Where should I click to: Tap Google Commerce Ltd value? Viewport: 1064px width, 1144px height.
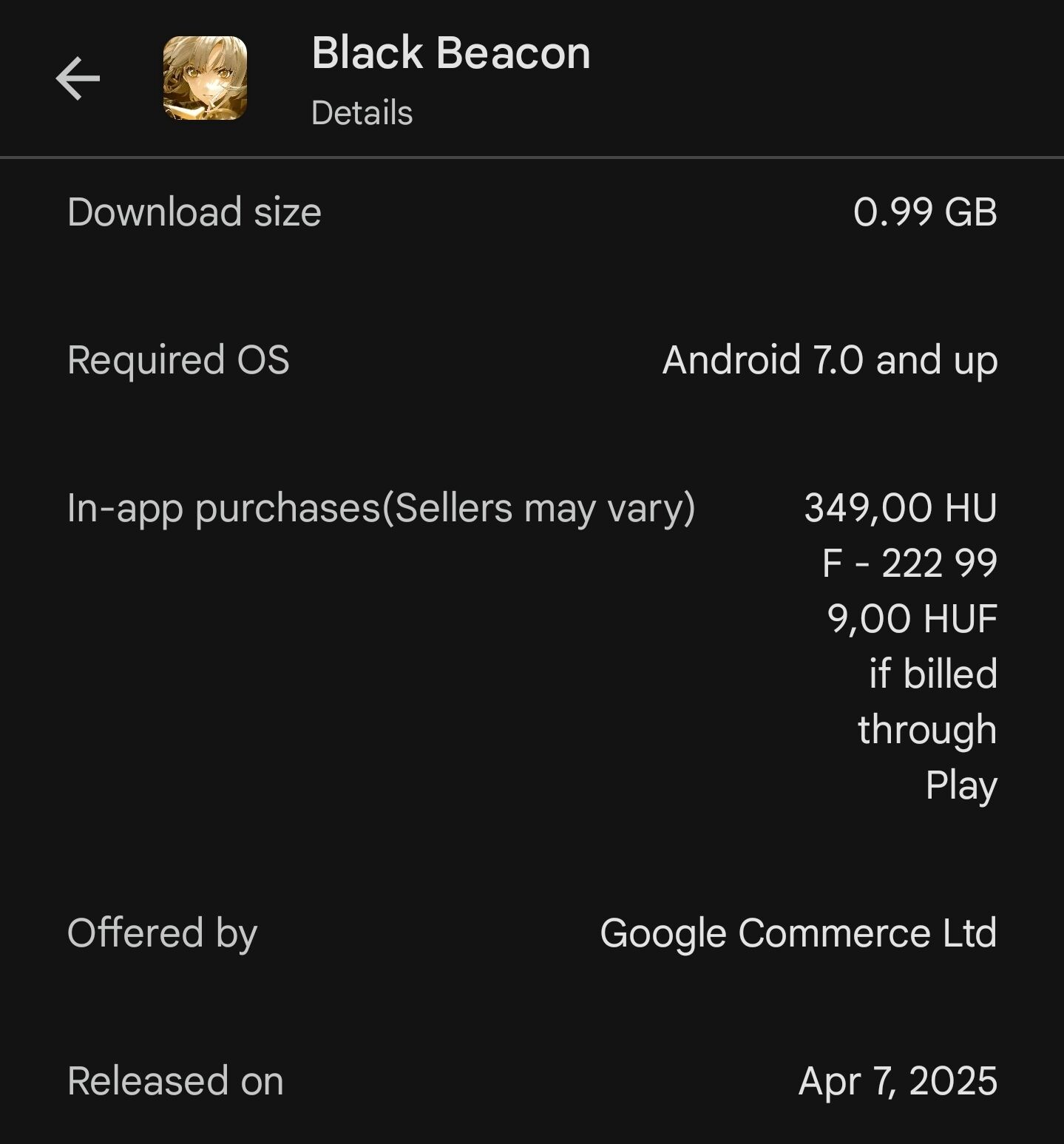(799, 933)
